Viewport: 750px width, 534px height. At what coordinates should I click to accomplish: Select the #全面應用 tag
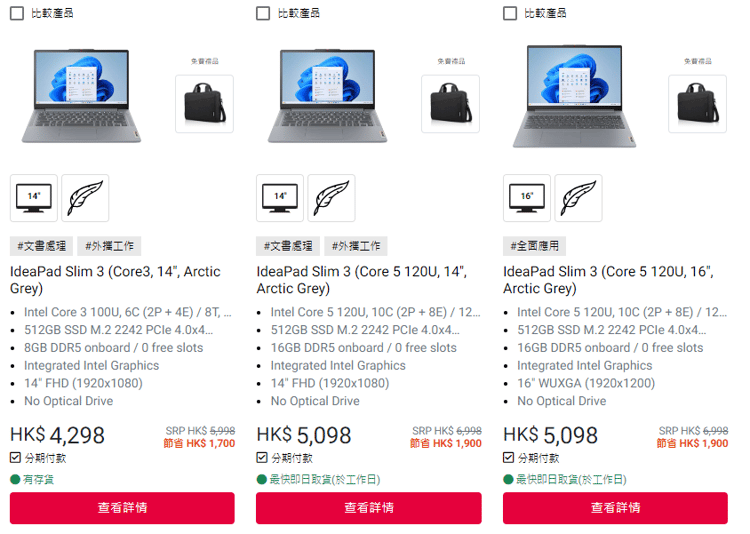tap(534, 246)
